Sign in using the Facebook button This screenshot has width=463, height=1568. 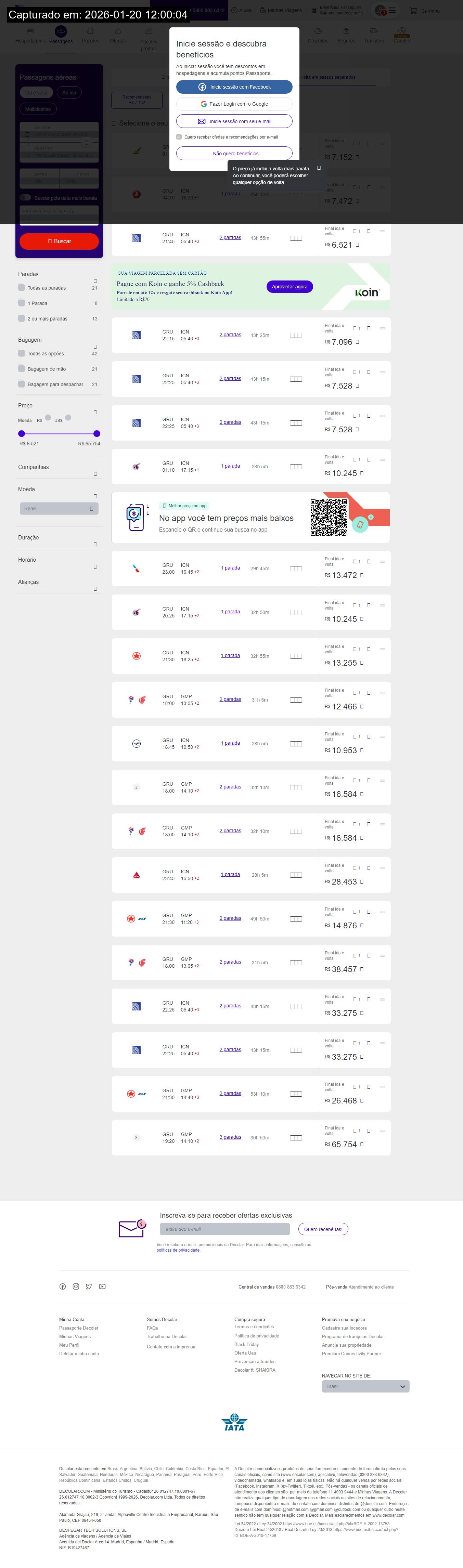(x=234, y=87)
